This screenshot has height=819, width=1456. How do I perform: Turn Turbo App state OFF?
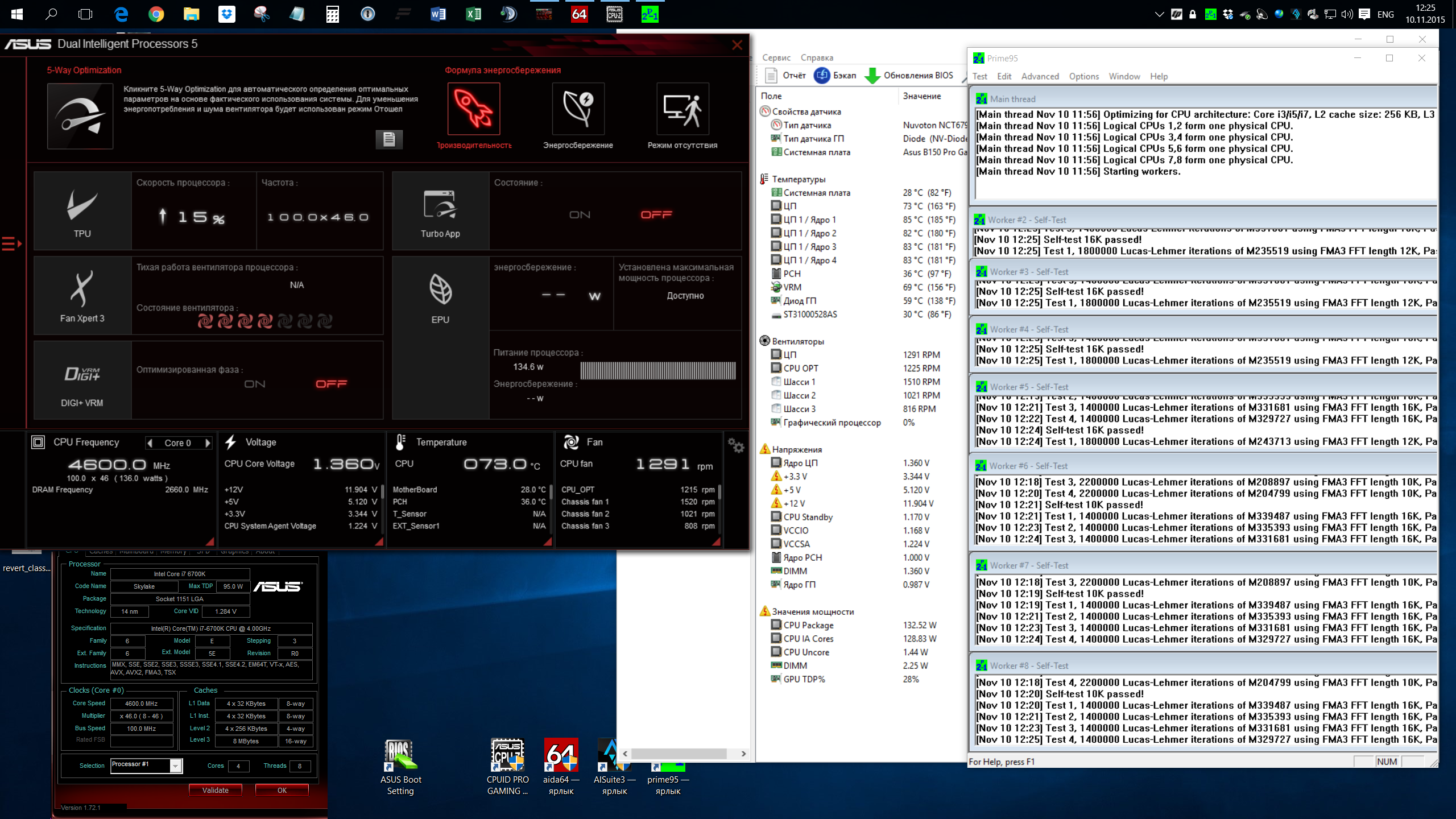tap(656, 214)
